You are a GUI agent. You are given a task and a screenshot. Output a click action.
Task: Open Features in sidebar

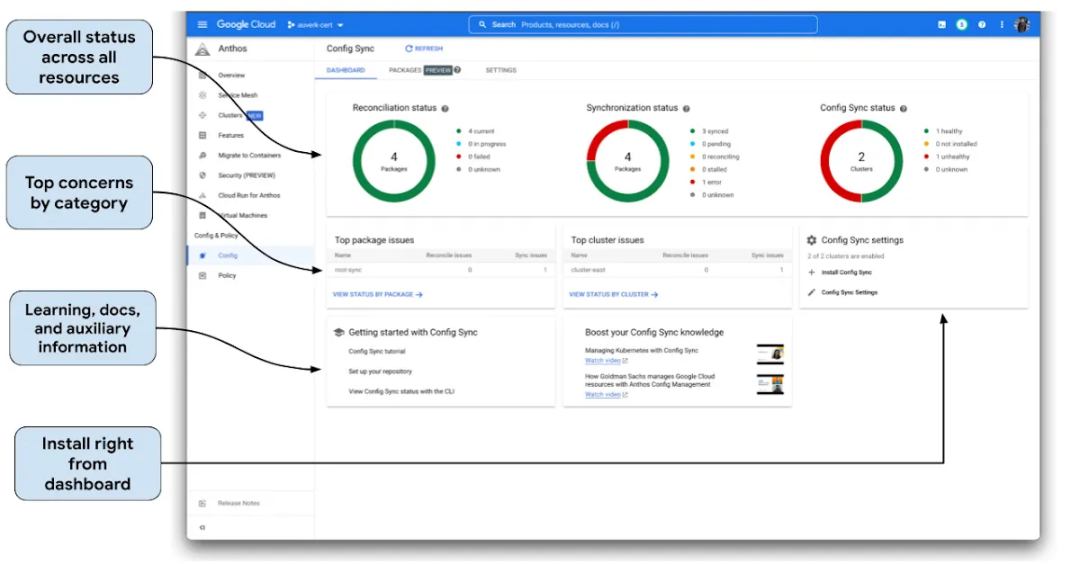point(231,135)
